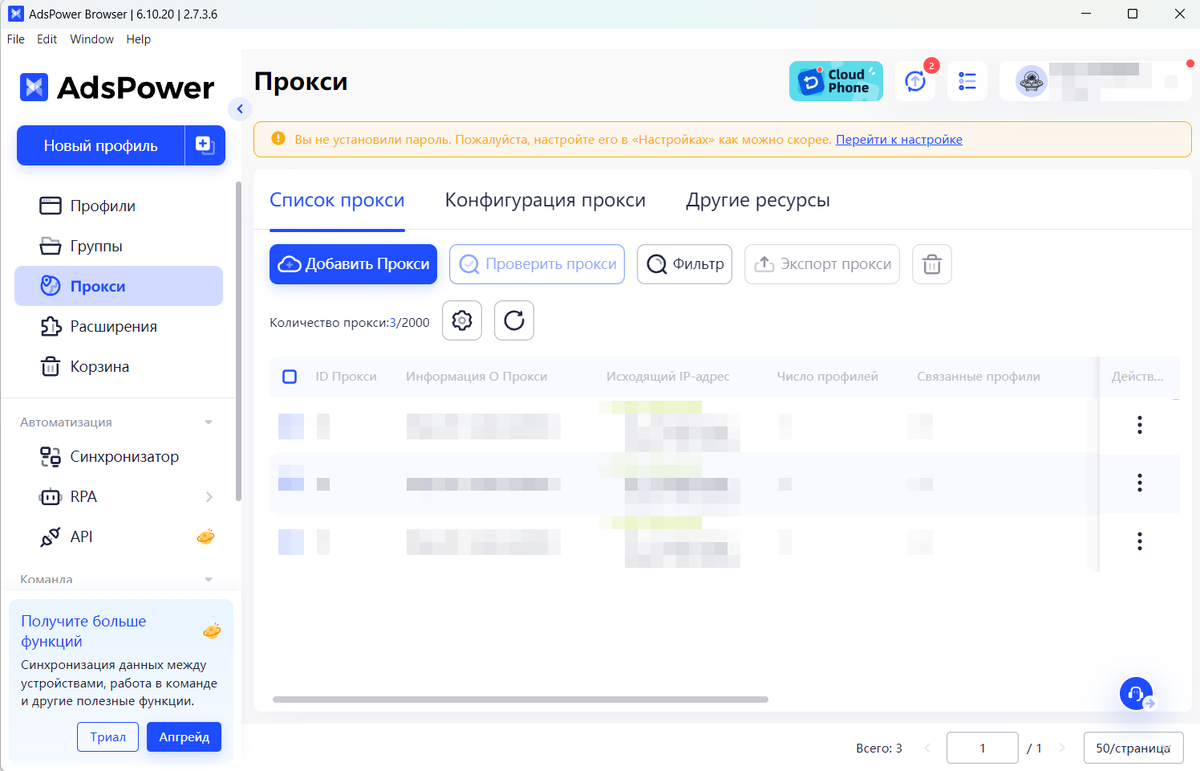Screen dimensions: 1200x771
Task: Click the page number input field
Action: pos(982,748)
